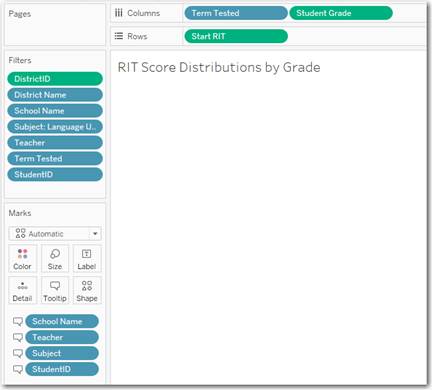Select School Name filter pill
The height and width of the screenshot is (390, 432).
pos(55,111)
